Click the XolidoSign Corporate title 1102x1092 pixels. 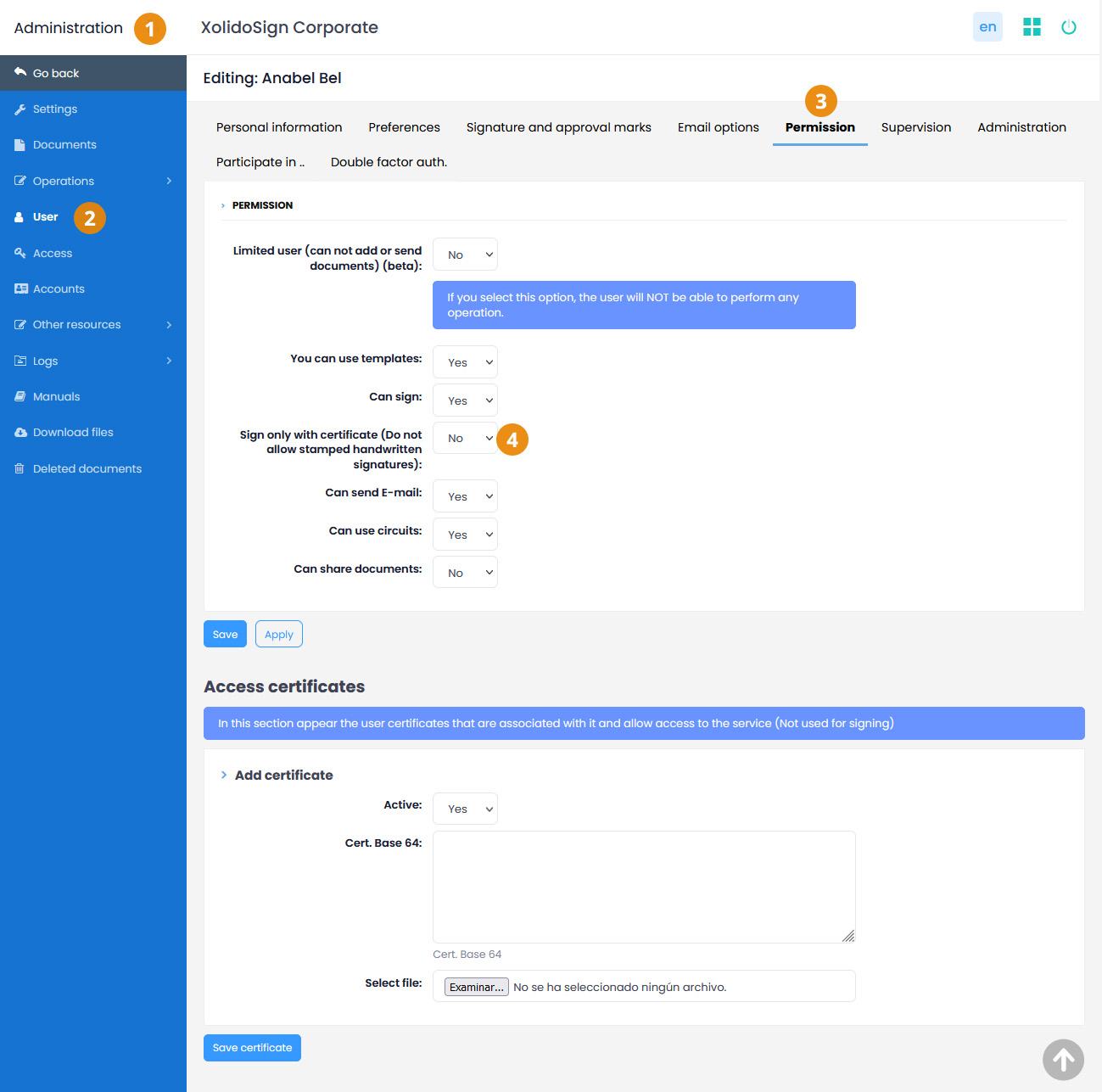point(289,27)
